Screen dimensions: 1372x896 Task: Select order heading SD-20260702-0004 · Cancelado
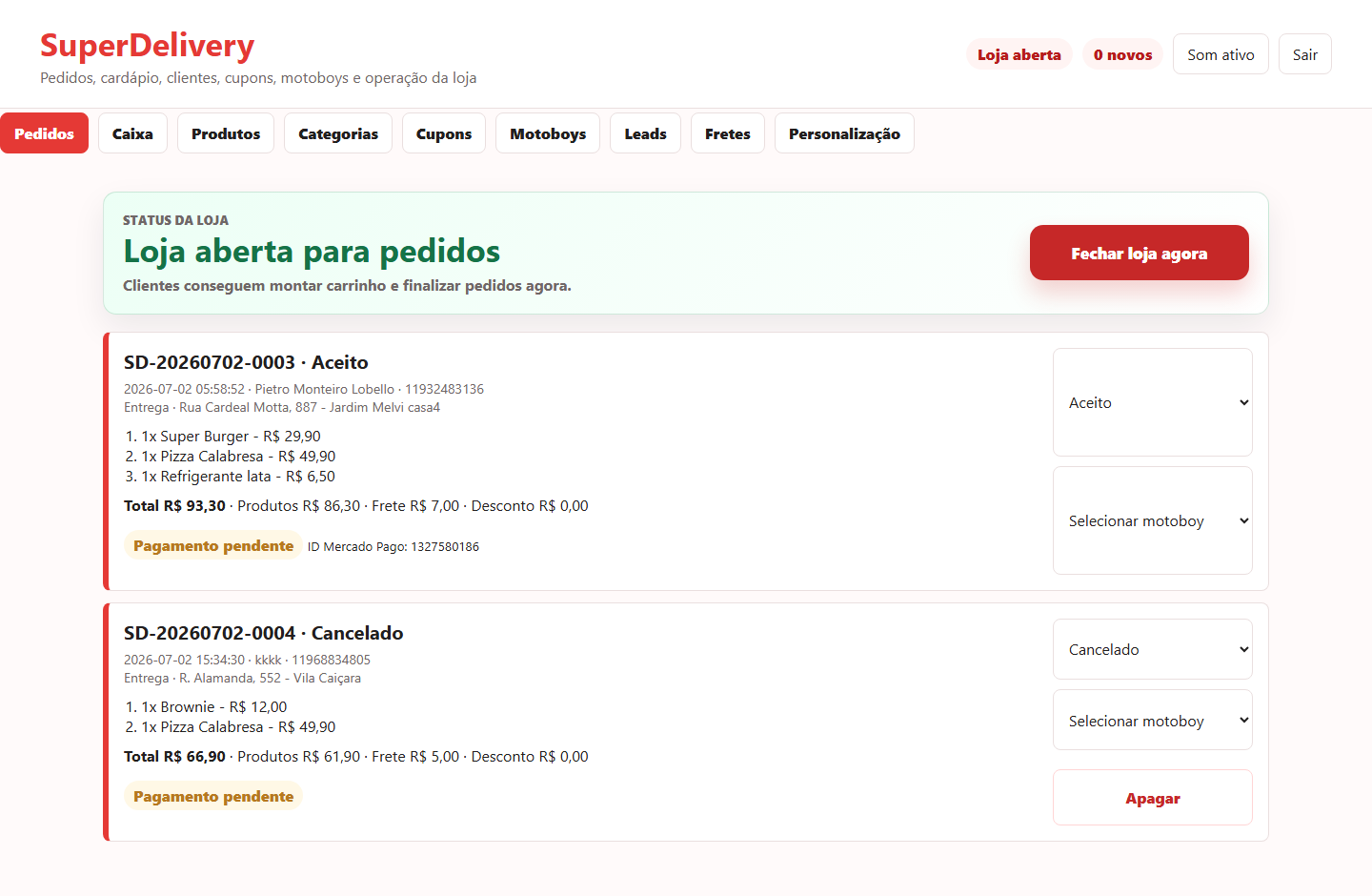pos(264,633)
